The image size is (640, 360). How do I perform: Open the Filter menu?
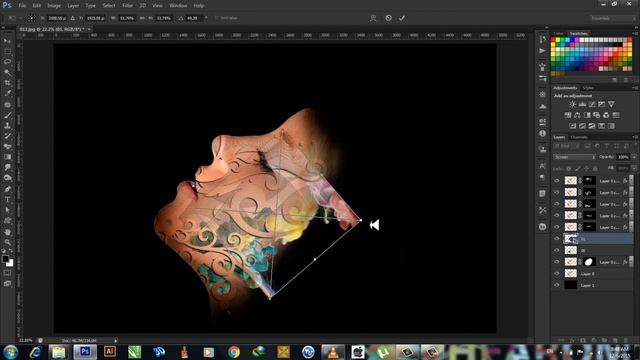[127, 6]
